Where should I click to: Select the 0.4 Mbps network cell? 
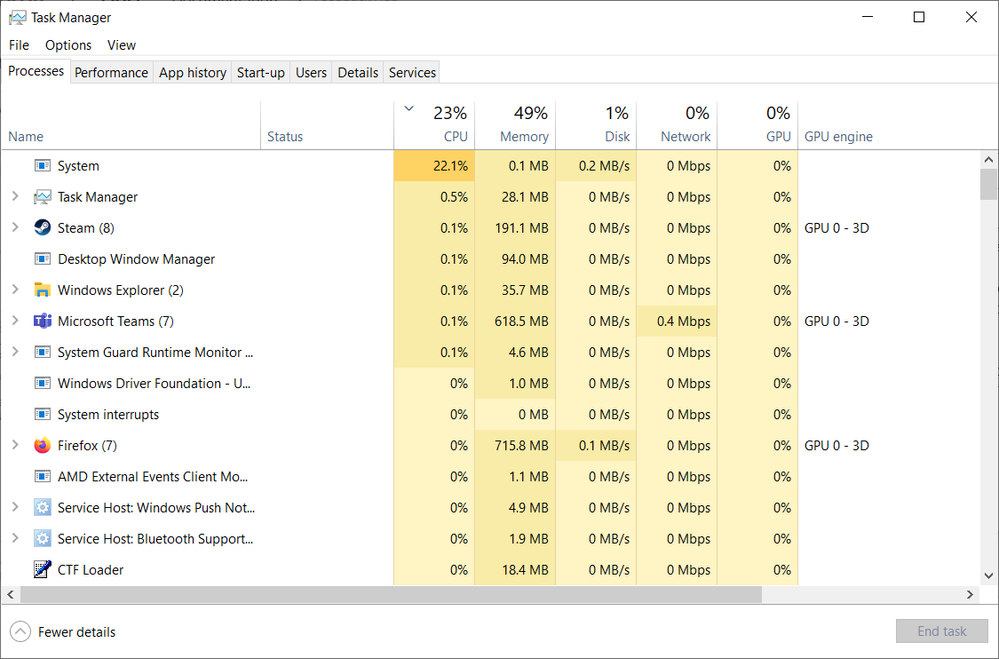677,321
